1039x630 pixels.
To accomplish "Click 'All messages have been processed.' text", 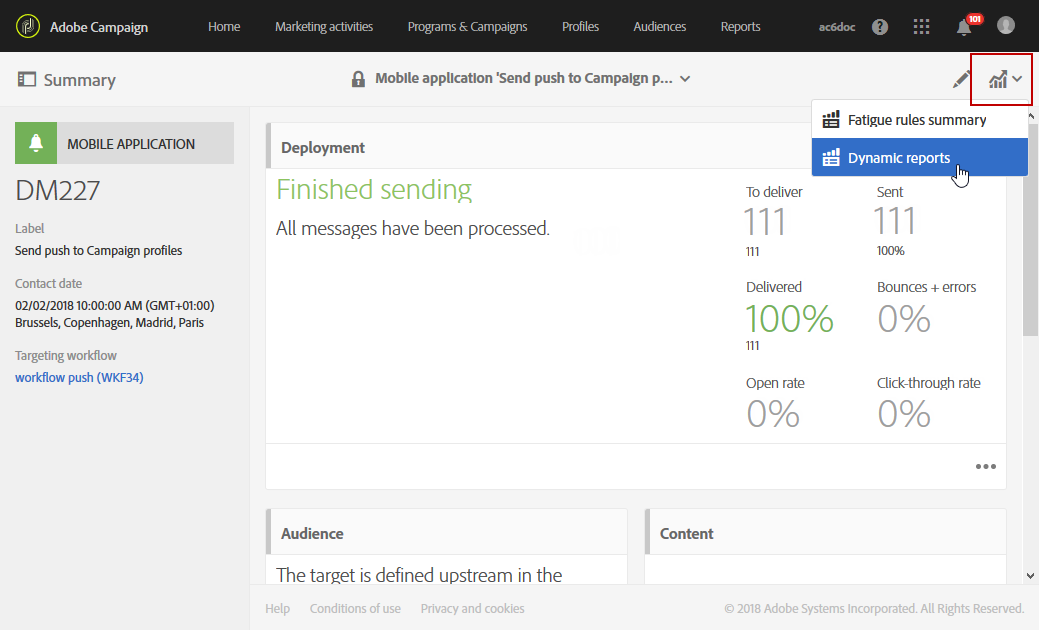I will [413, 229].
